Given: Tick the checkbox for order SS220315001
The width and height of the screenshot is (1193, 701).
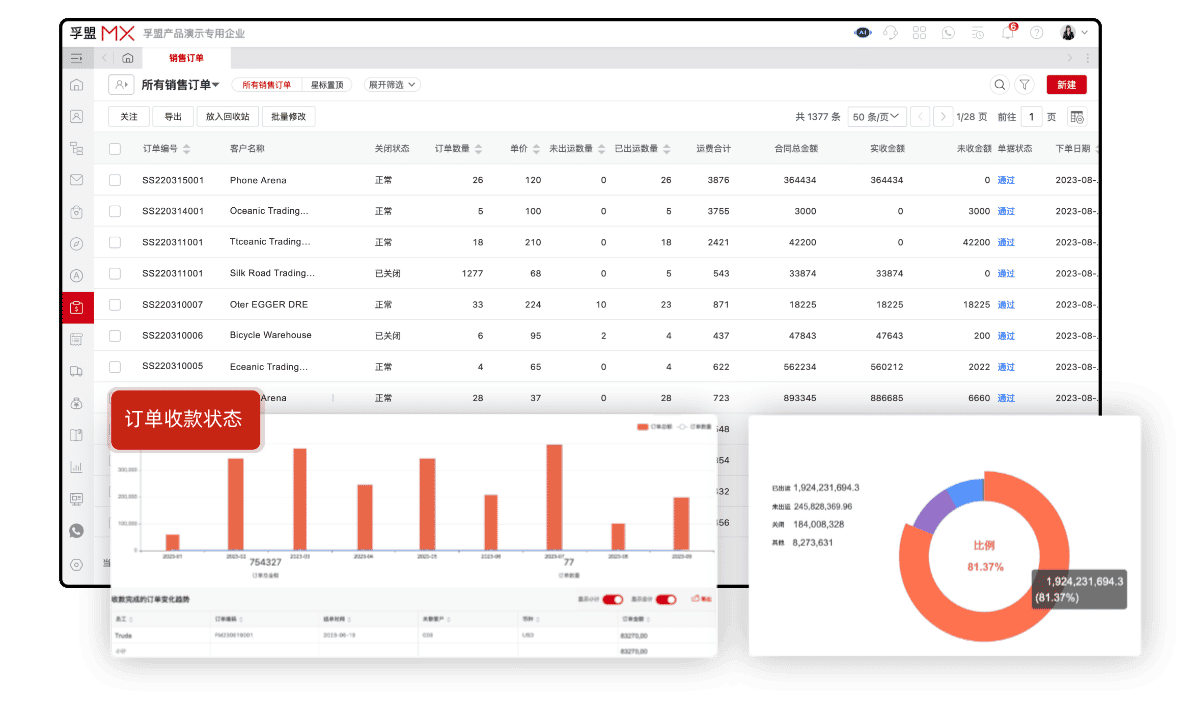Looking at the screenshot, I should click(115, 180).
